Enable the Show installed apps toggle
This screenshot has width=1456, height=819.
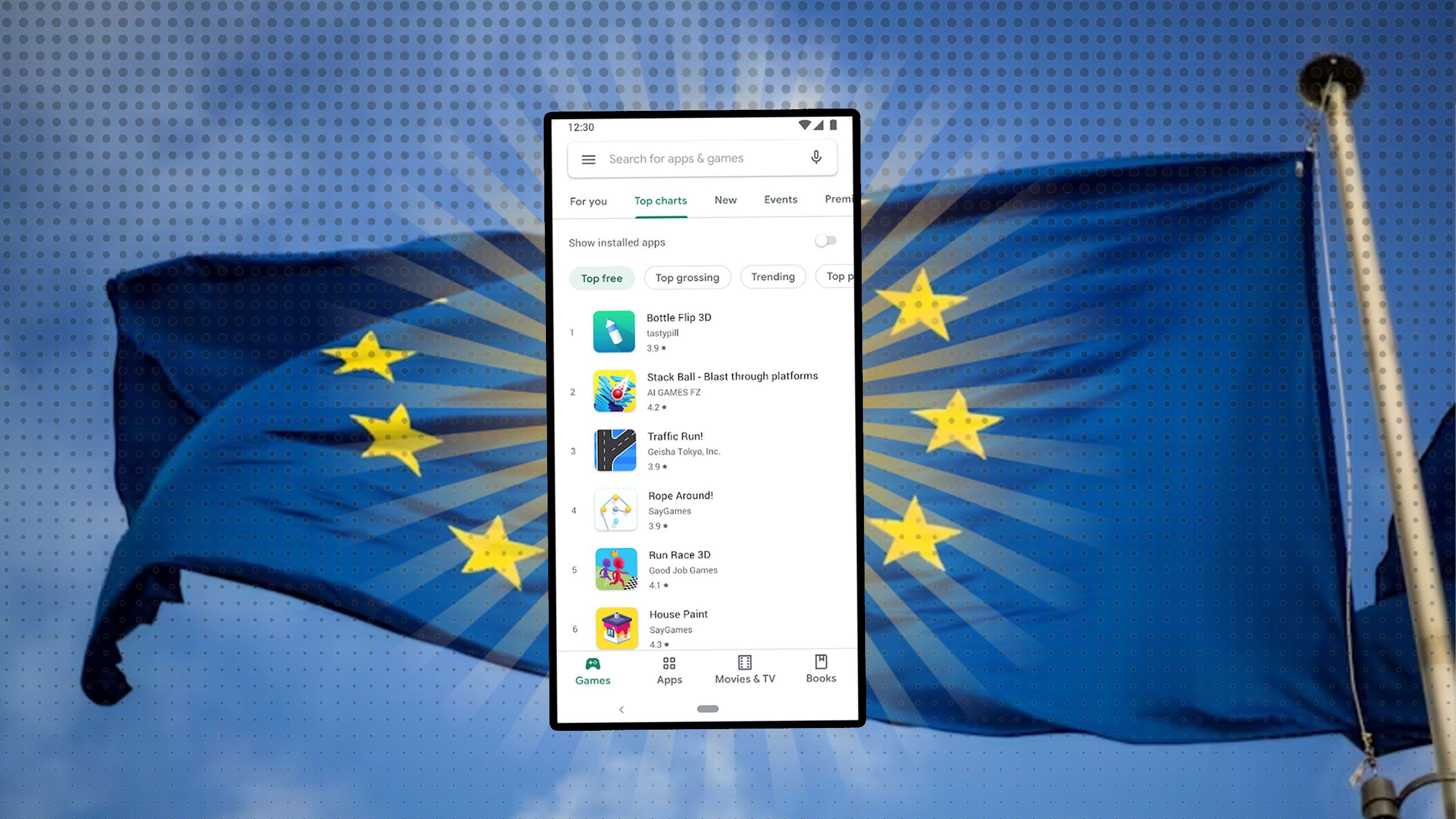(x=826, y=240)
